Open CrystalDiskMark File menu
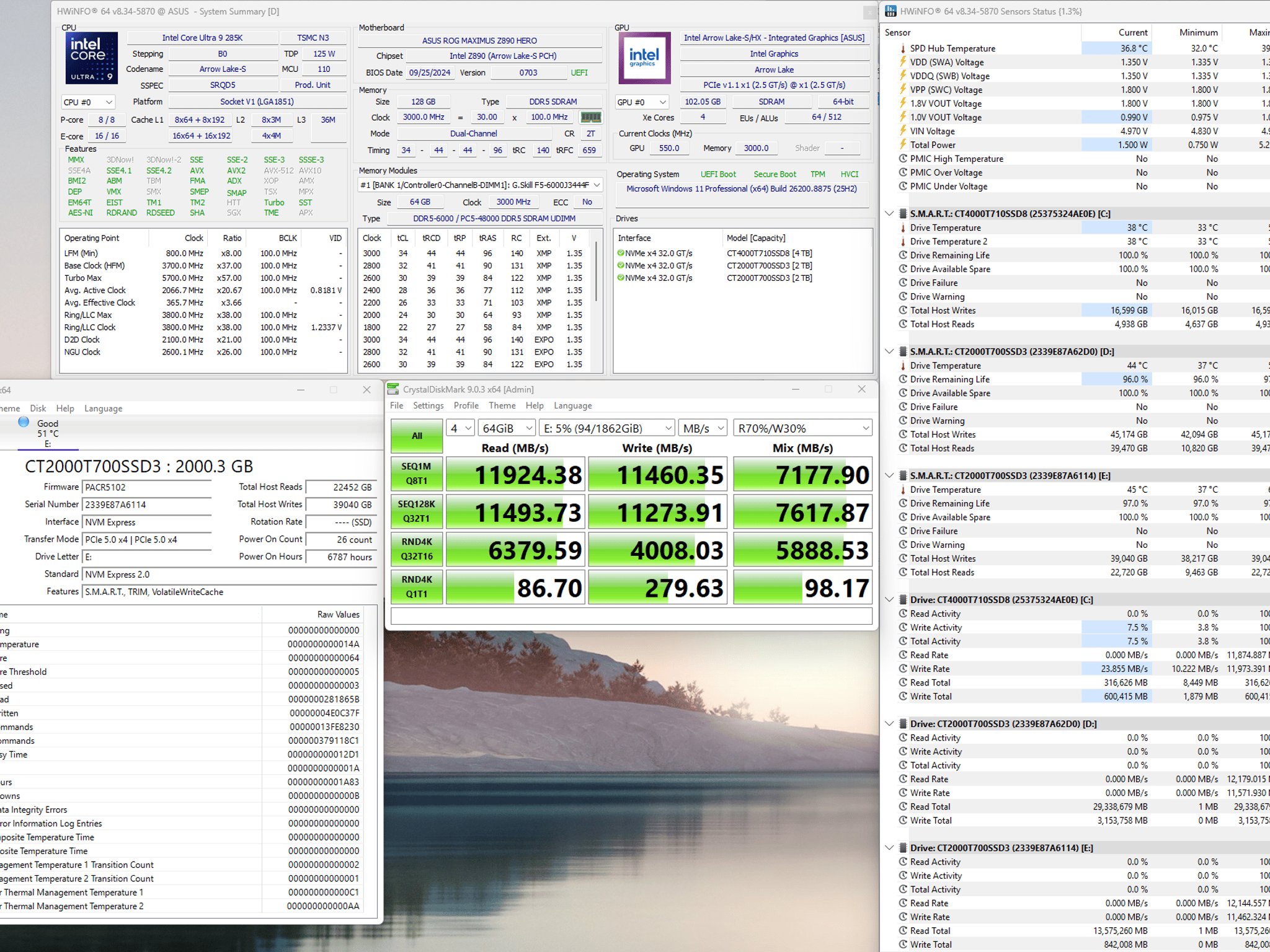Screen dimensions: 1270x952 pos(396,405)
